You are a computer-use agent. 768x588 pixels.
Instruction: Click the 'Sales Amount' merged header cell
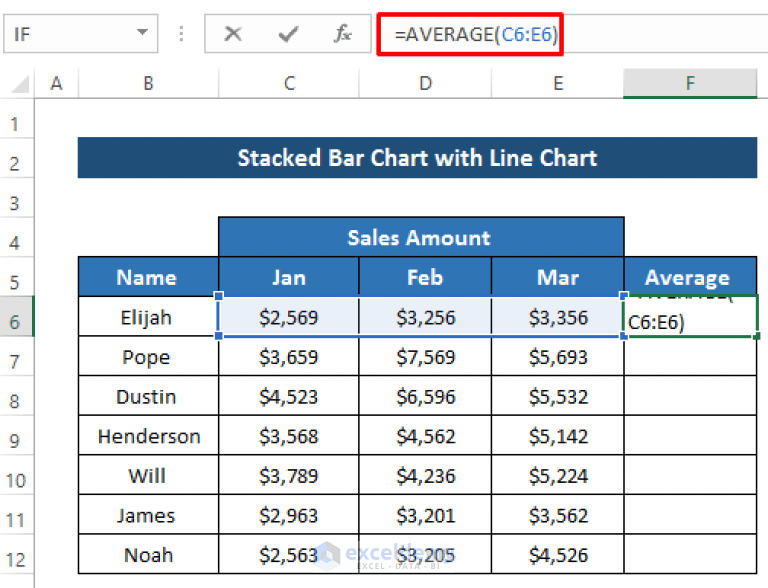[x=421, y=237]
